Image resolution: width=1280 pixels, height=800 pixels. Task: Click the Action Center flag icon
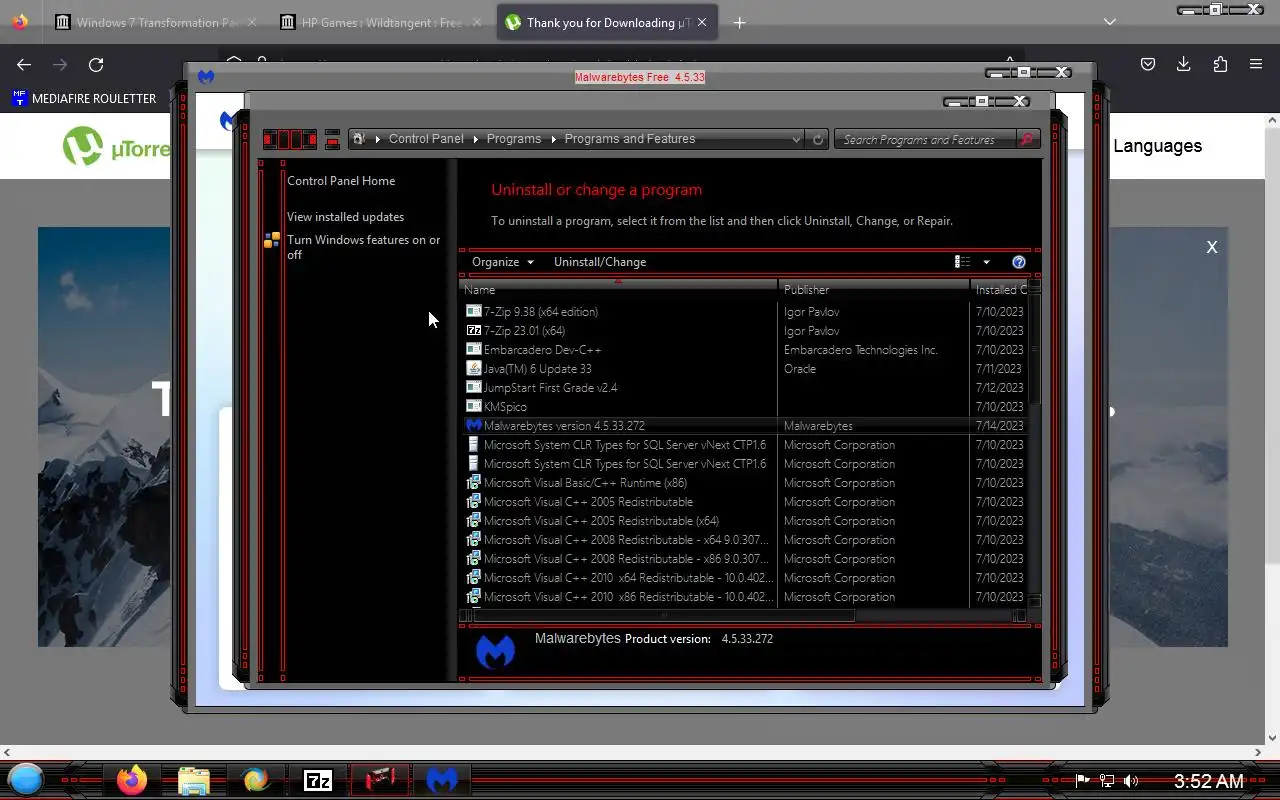click(x=1083, y=781)
